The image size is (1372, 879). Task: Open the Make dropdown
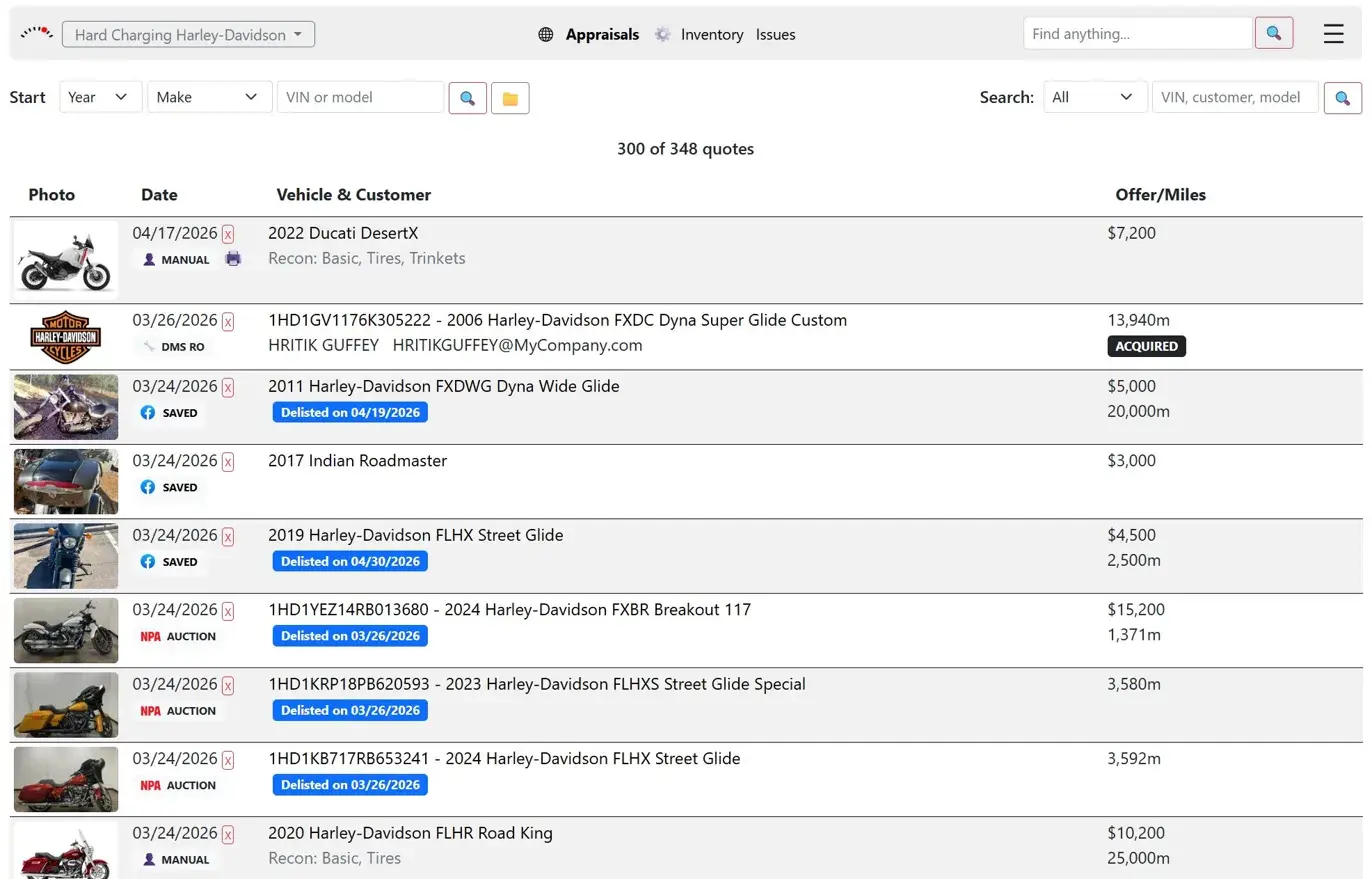pos(210,97)
